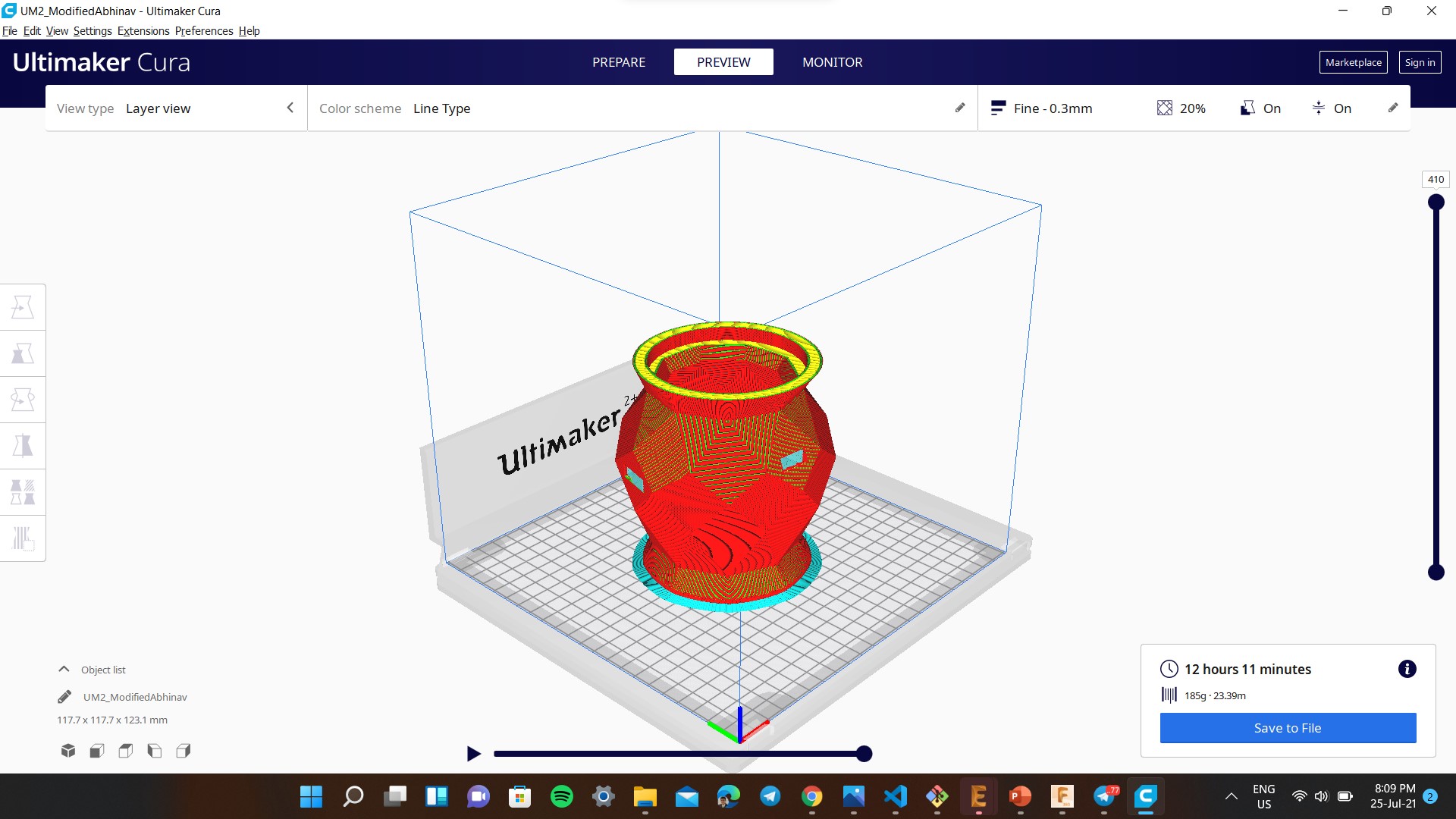
Task: Click the layer number 410 field
Action: click(x=1436, y=179)
